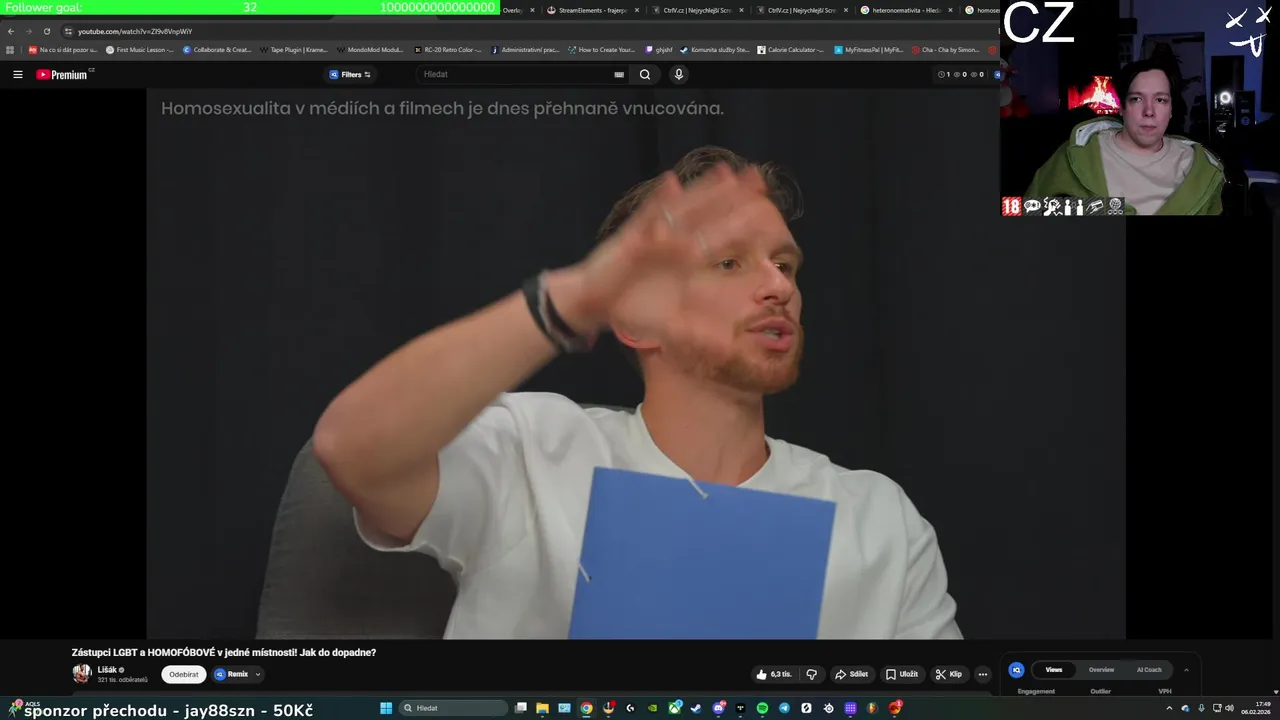
Task: Click the Sdílet share button
Action: click(x=852, y=674)
